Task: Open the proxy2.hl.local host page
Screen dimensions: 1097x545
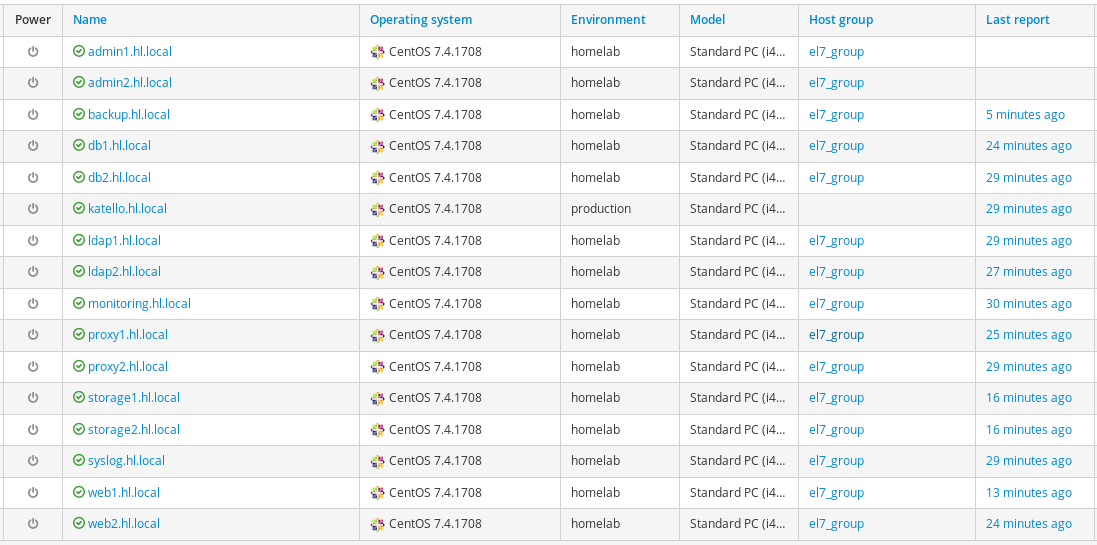Action: pos(128,366)
